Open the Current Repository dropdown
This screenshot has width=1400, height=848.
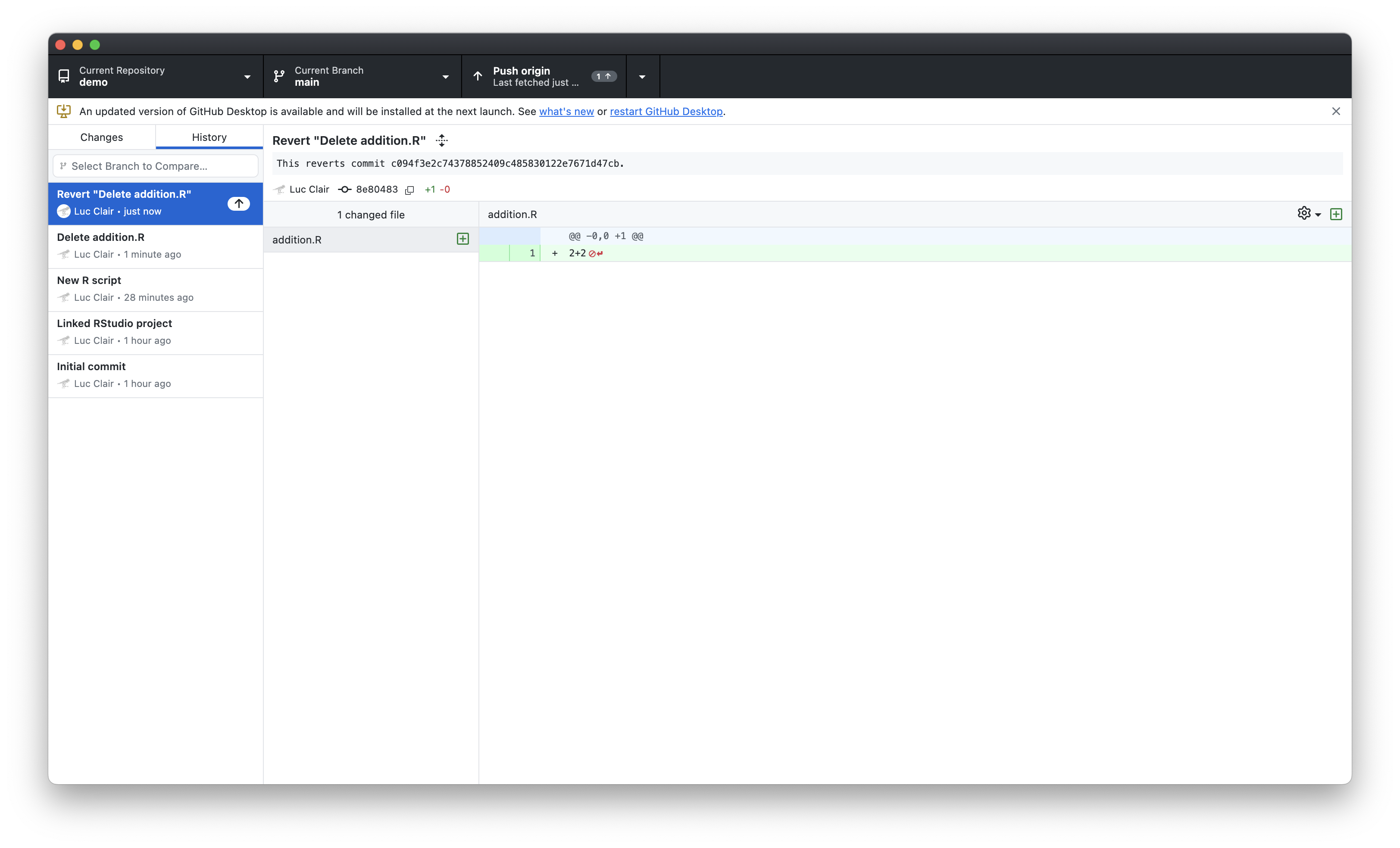pyautogui.click(x=155, y=76)
